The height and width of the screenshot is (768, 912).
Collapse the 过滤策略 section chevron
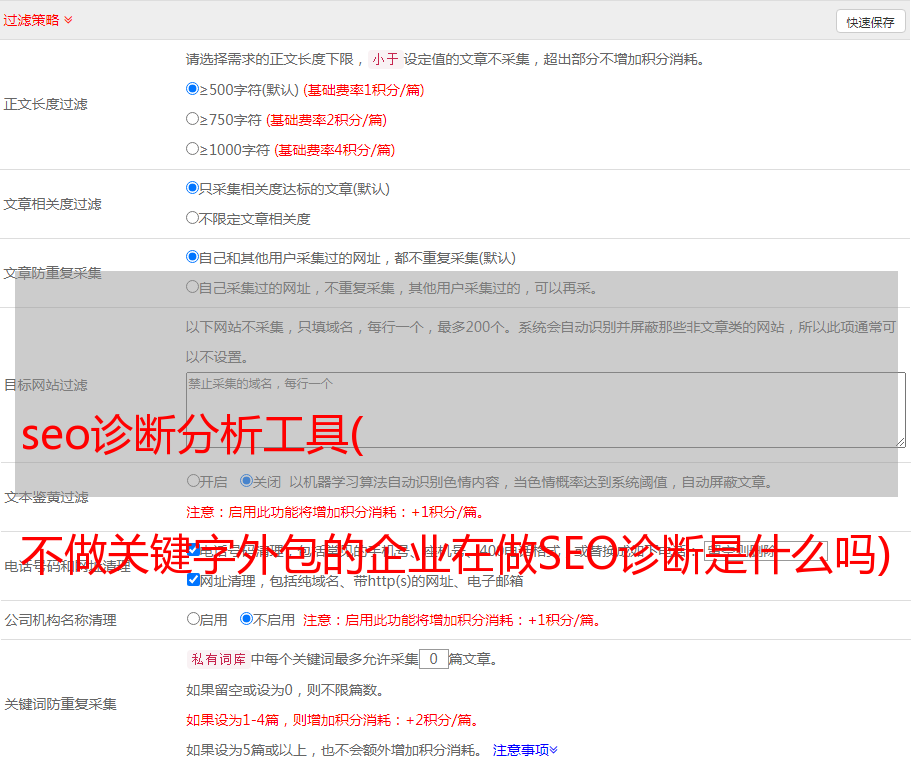pyautogui.click(x=68, y=20)
